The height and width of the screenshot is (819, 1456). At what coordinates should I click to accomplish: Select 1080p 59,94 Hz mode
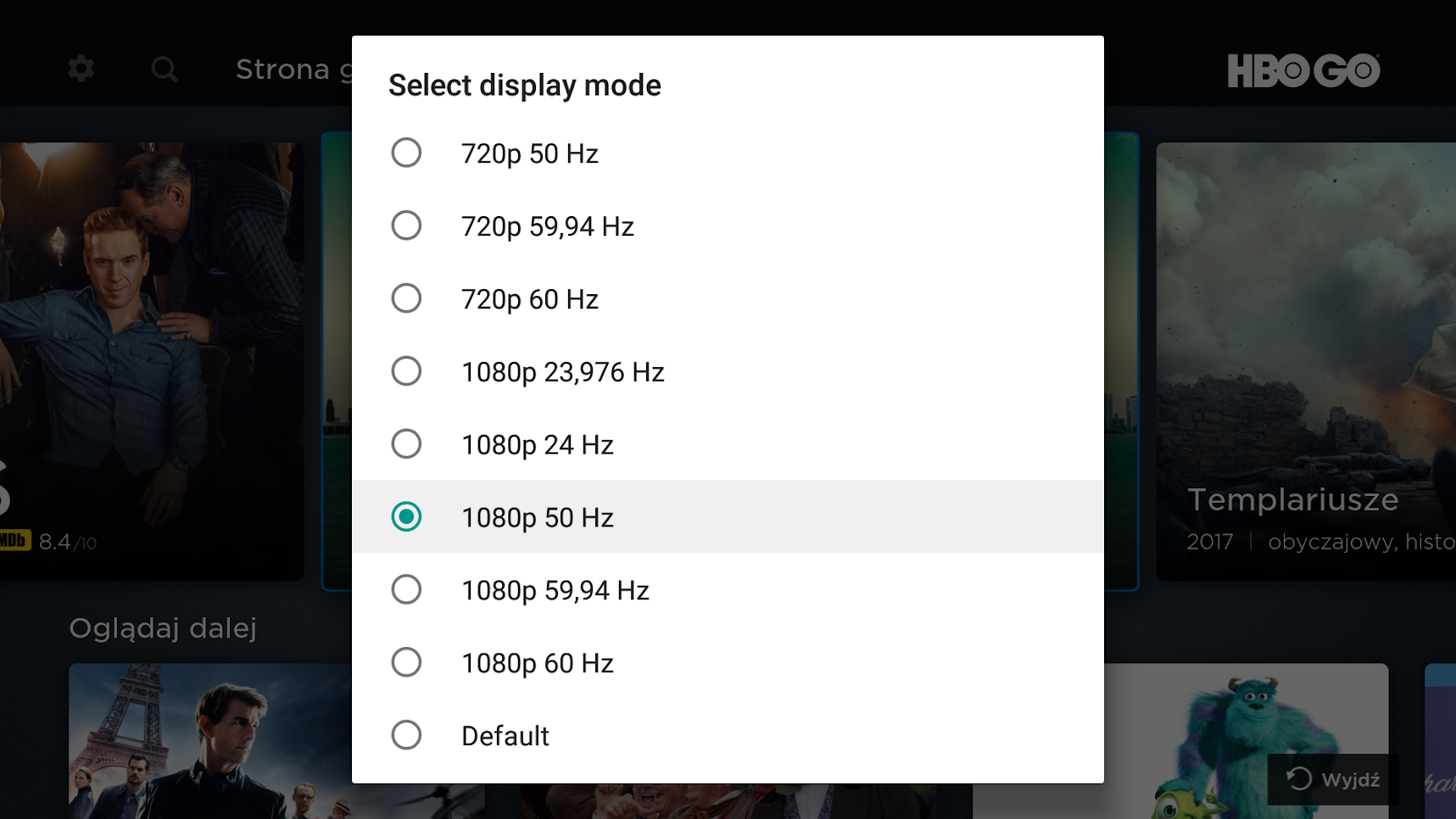click(728, 590)
